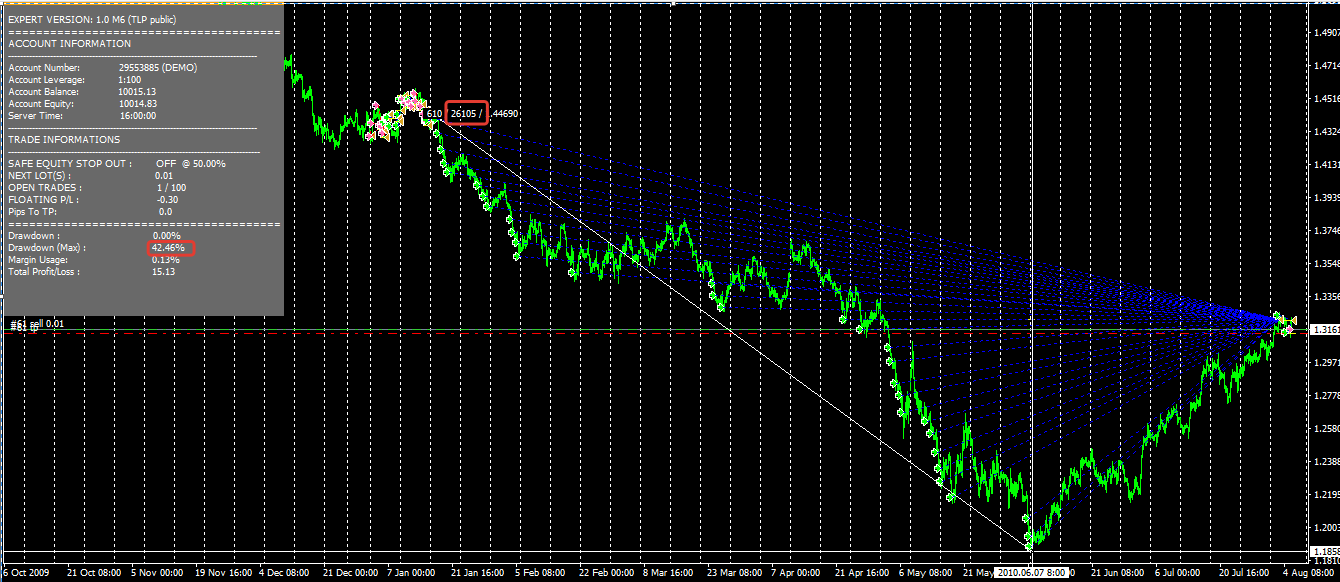
Task: Click the '#61 sell 0.01' order label
Action: coord(37,324)
